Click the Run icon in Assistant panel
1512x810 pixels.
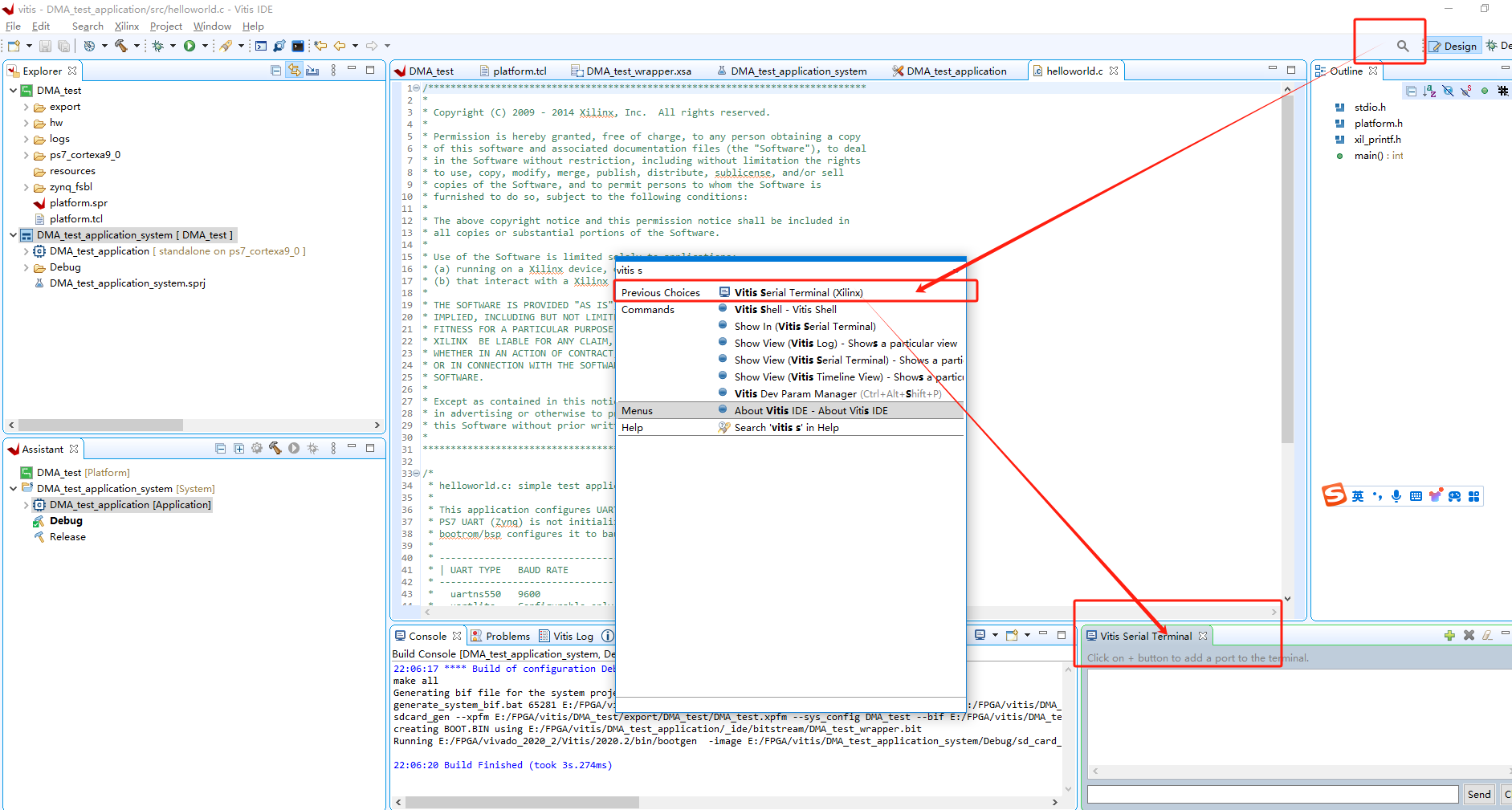click(x=294, y=449)
